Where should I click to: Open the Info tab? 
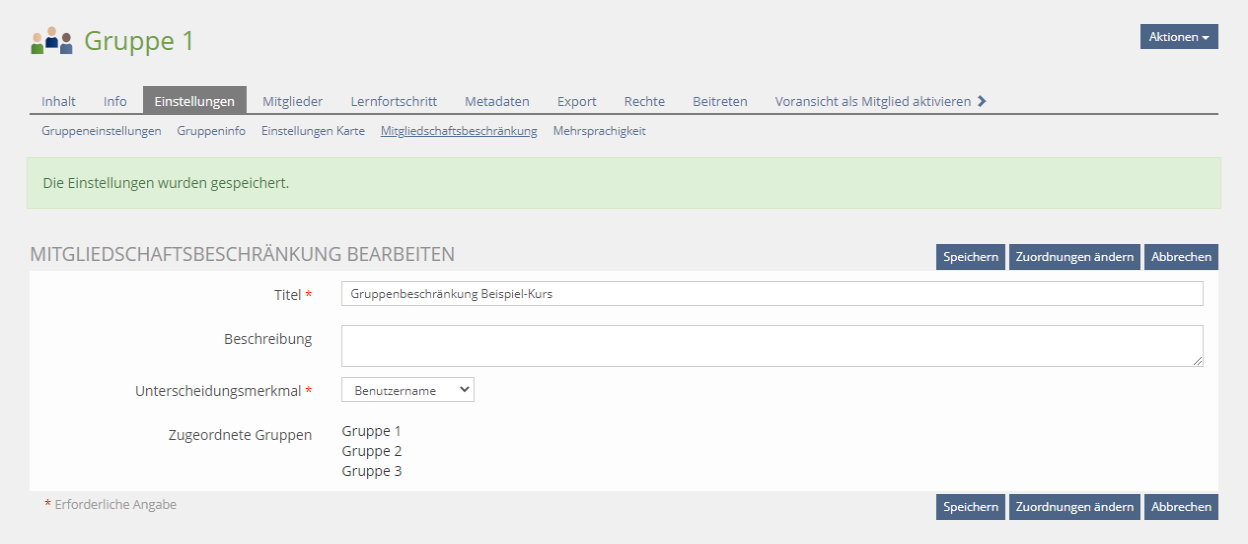(115, 101)
